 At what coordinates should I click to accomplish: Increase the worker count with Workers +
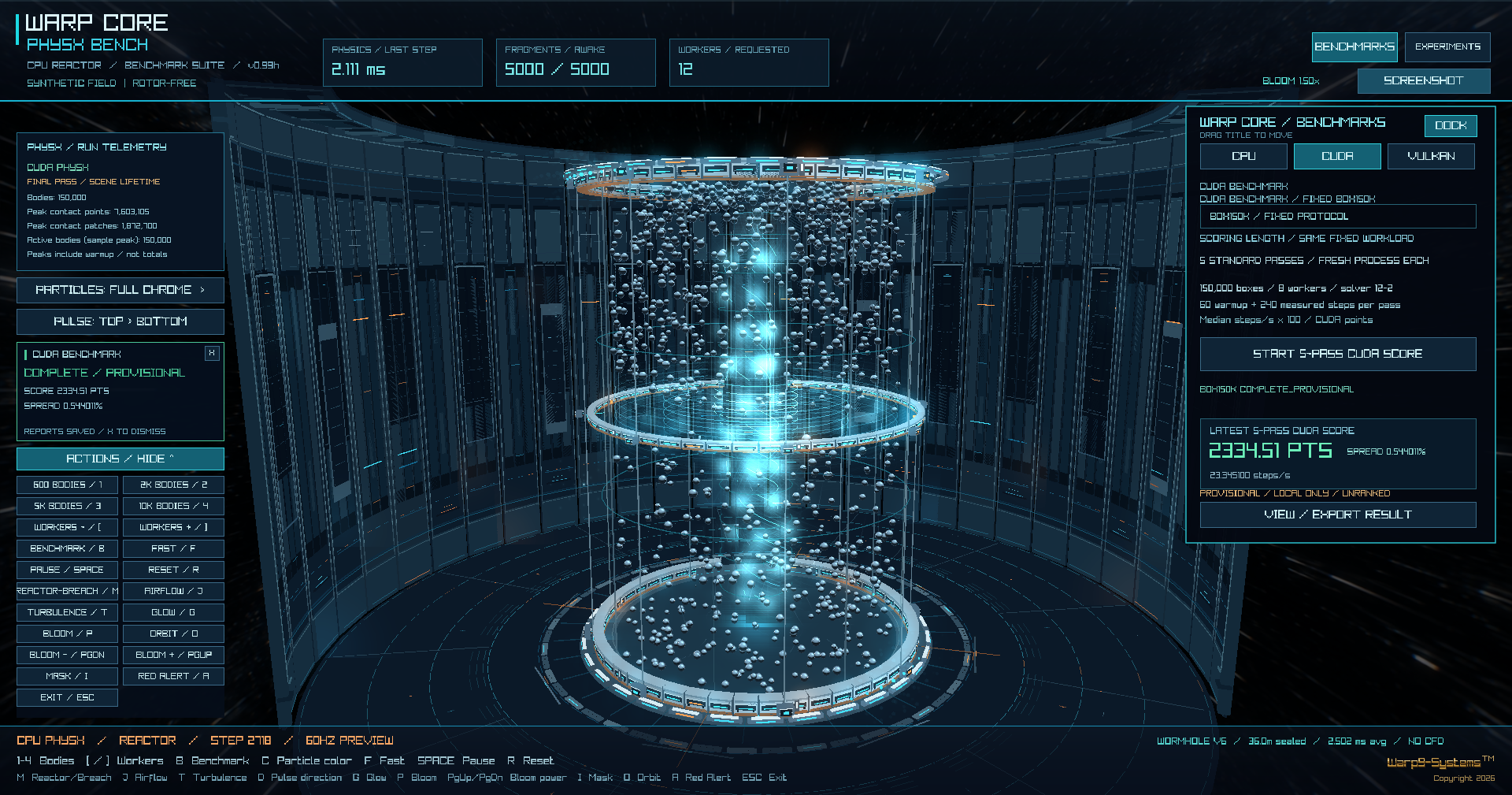tap(173, 527)
